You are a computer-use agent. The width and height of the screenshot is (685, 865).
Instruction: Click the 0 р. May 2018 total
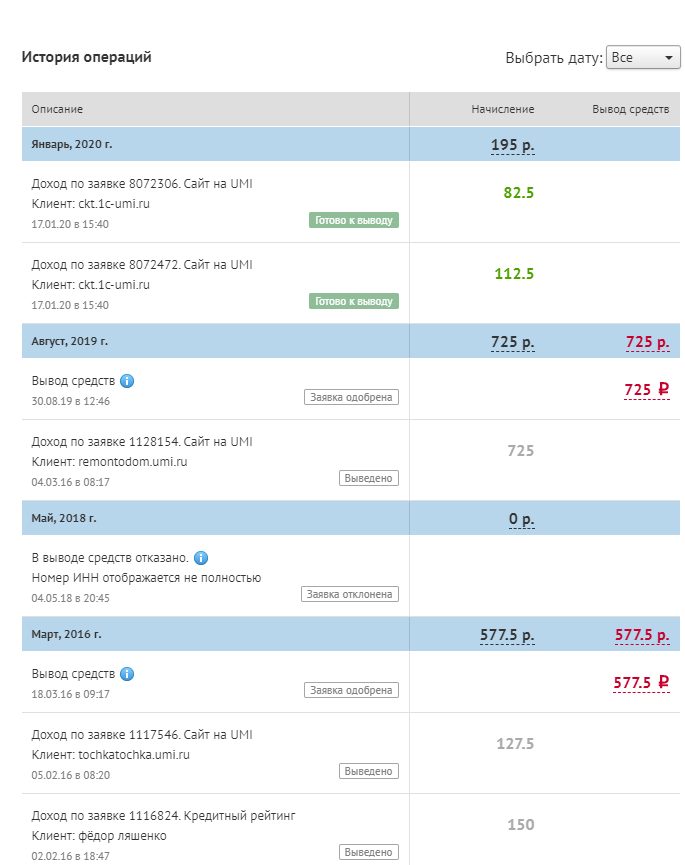(x=520, y=519)
